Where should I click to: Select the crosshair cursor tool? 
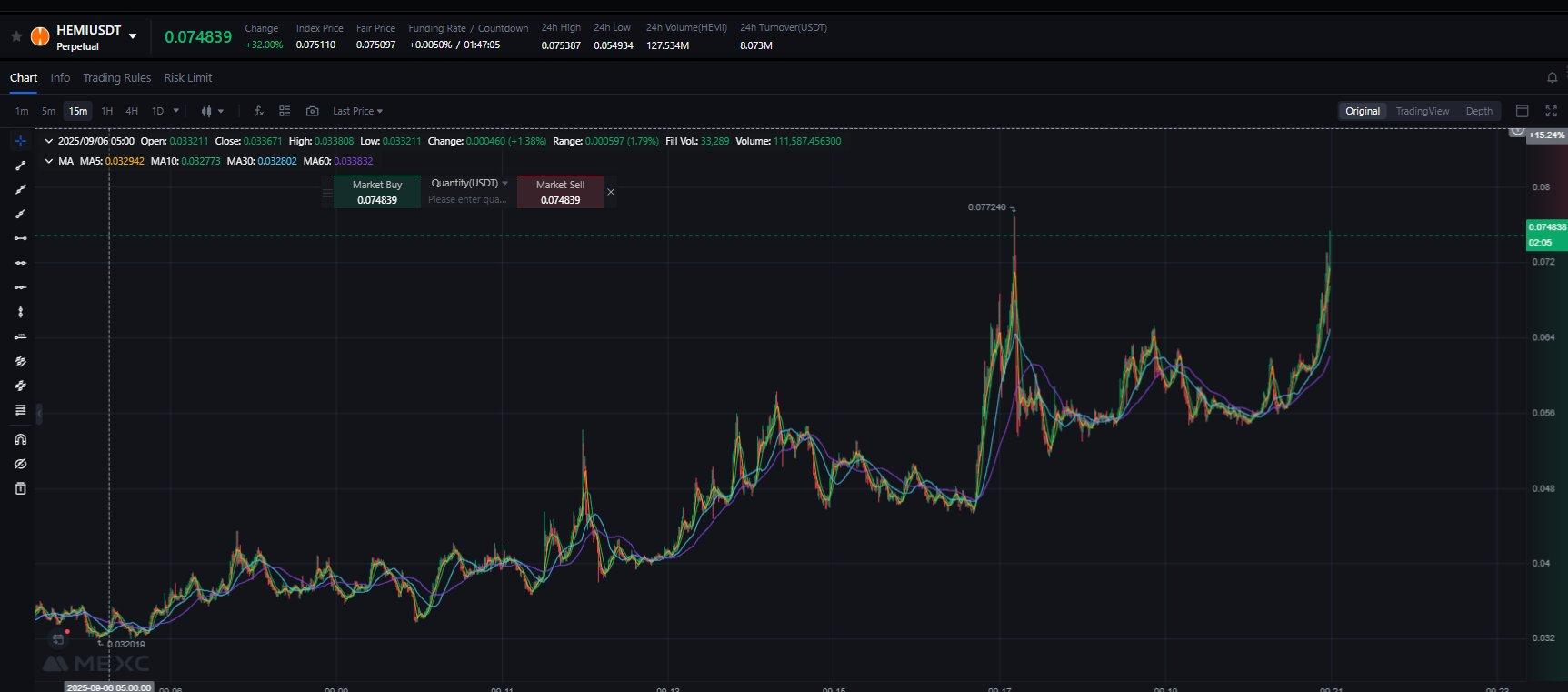tap(20, 141)
